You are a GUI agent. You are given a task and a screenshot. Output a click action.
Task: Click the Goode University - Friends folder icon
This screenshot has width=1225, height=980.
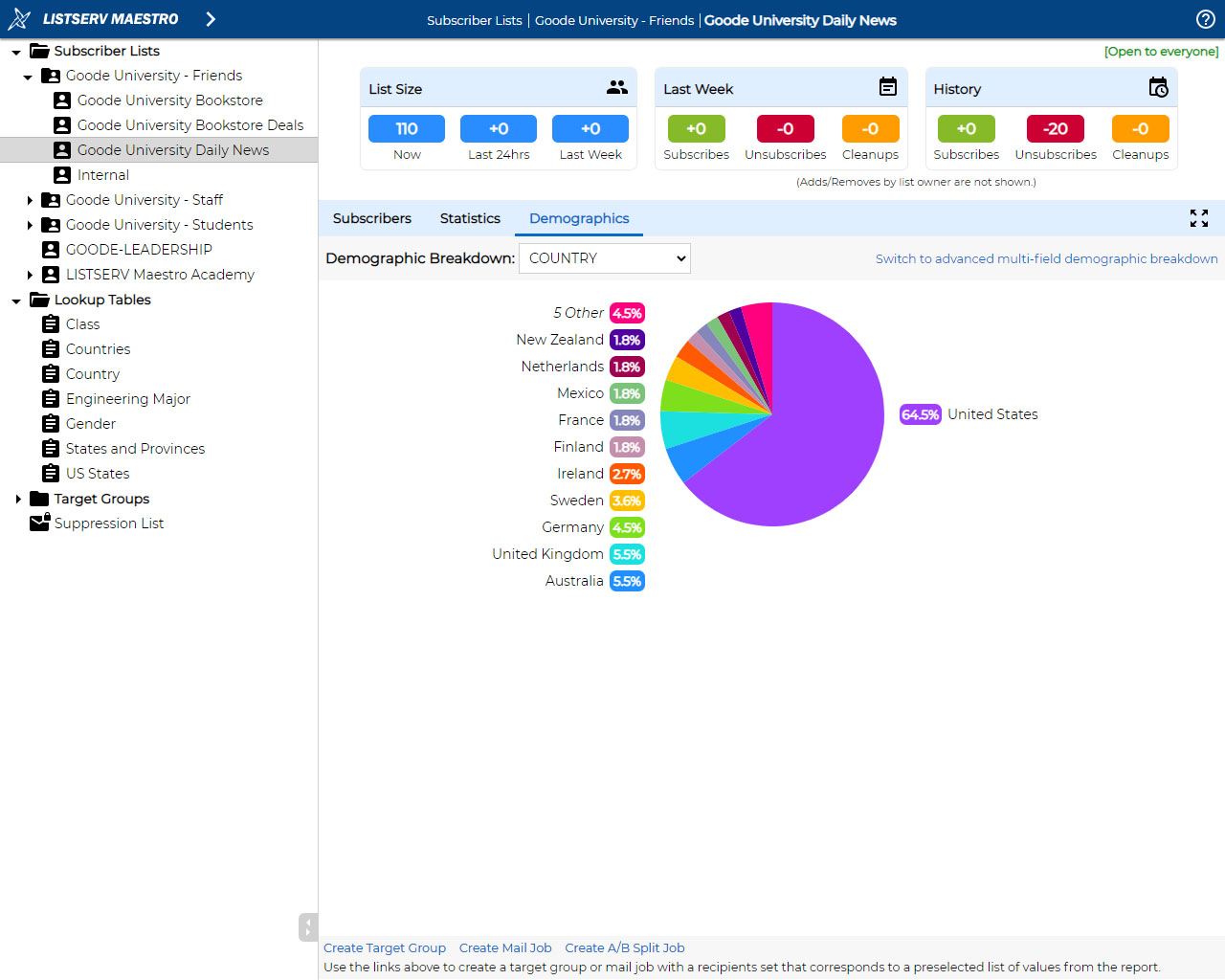pos(51,76)
